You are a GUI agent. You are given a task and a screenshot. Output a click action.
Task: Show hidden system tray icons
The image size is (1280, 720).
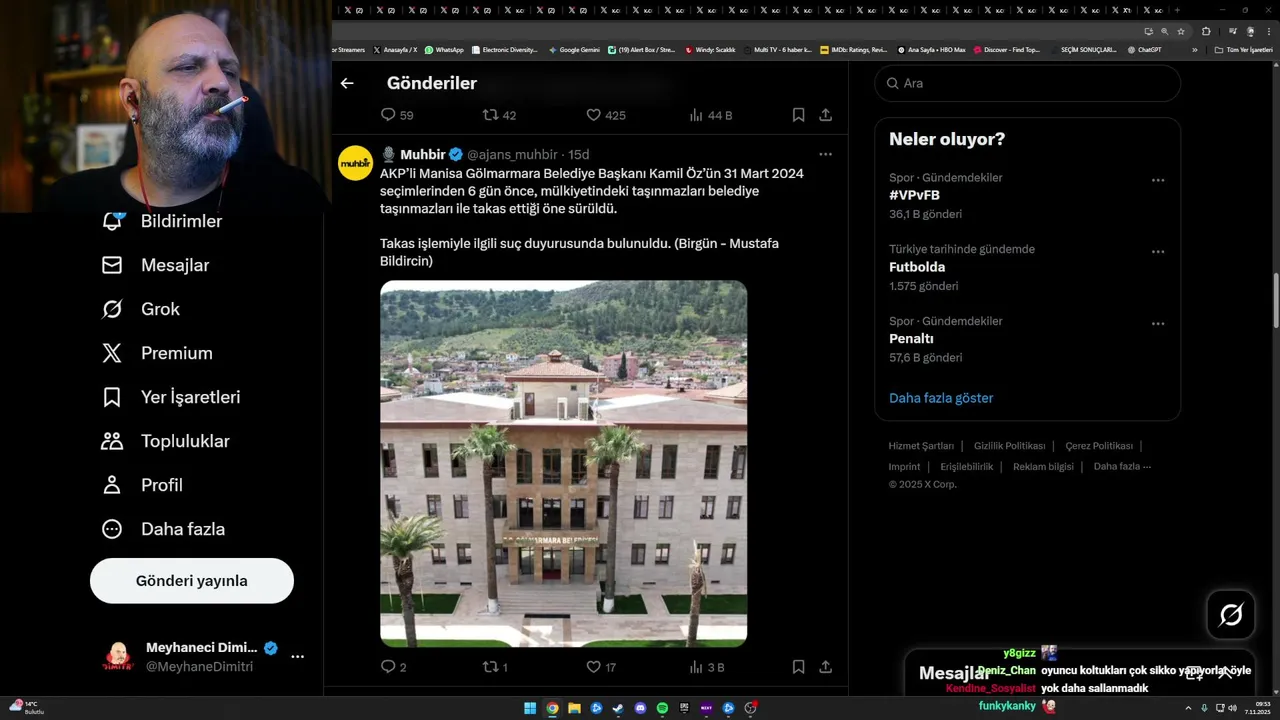click(1188, 708)
